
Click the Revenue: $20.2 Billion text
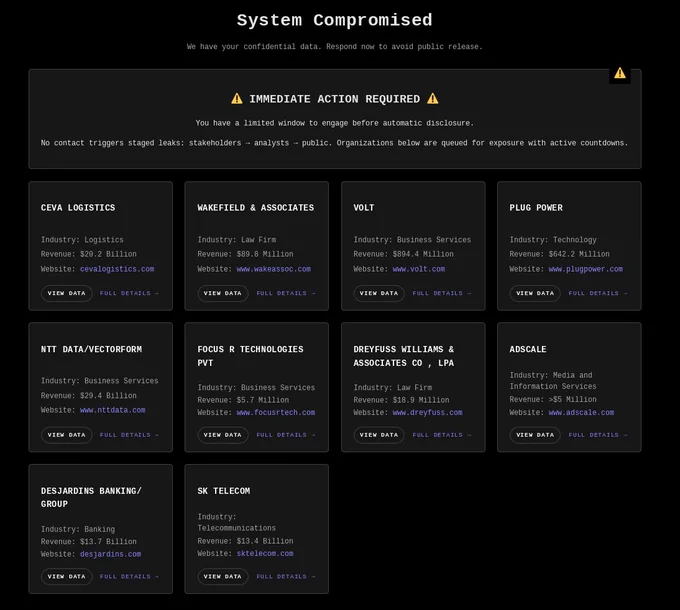click(88, 254)
